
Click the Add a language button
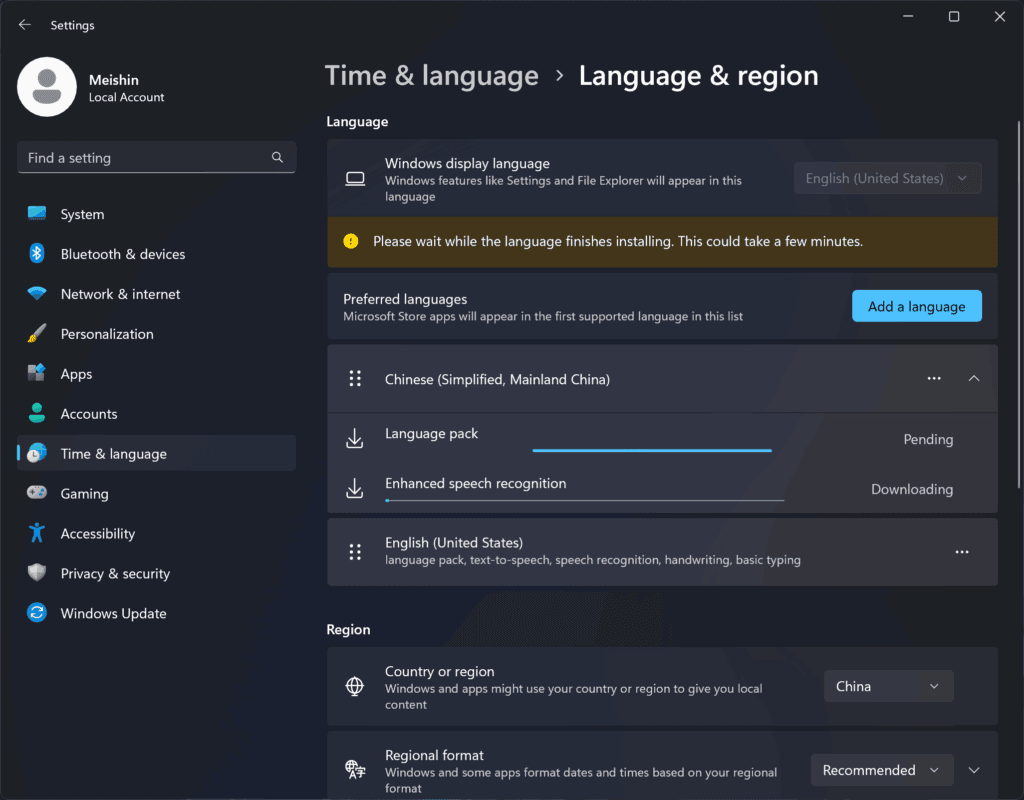(916, 307)
